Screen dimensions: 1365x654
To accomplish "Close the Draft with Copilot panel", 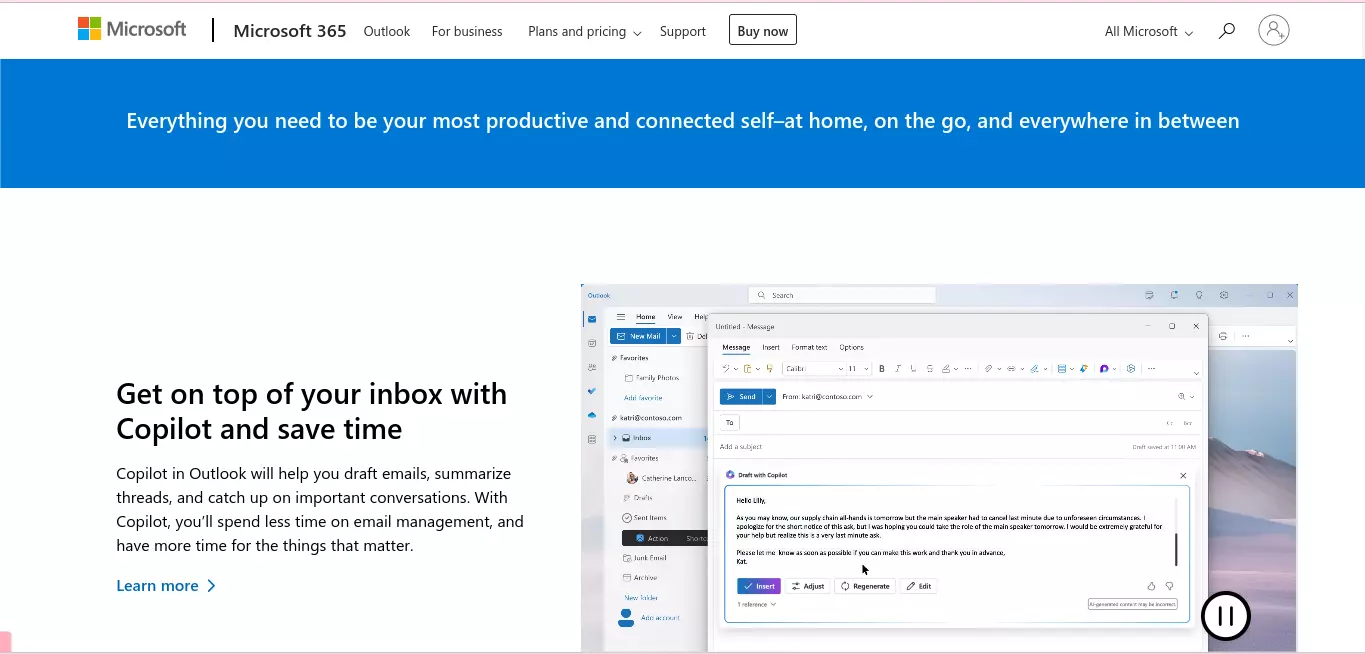I will click(1183, 475).
